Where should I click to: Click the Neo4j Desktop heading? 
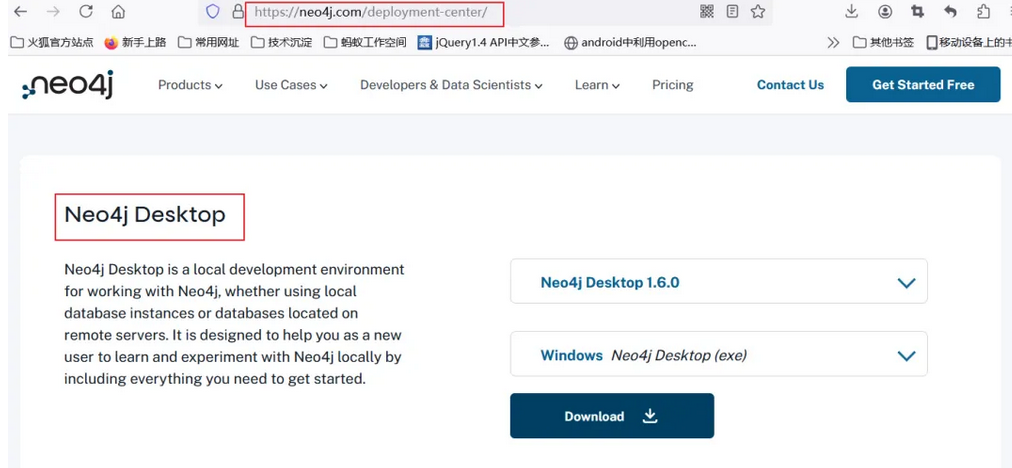[x=145, y=214]
